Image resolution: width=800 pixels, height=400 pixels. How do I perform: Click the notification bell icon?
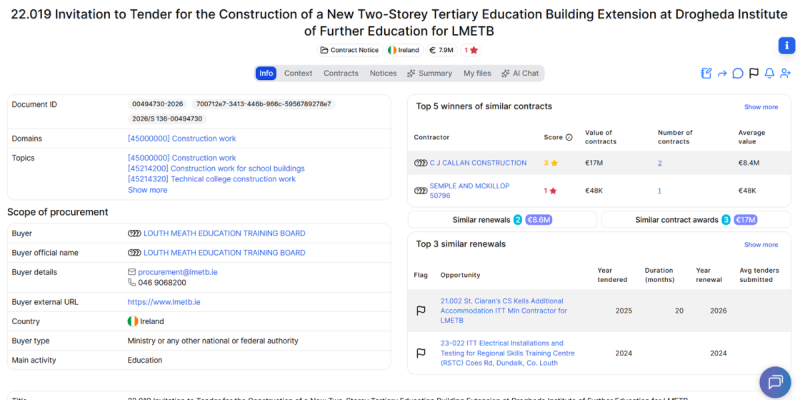(x=769, y=73)
